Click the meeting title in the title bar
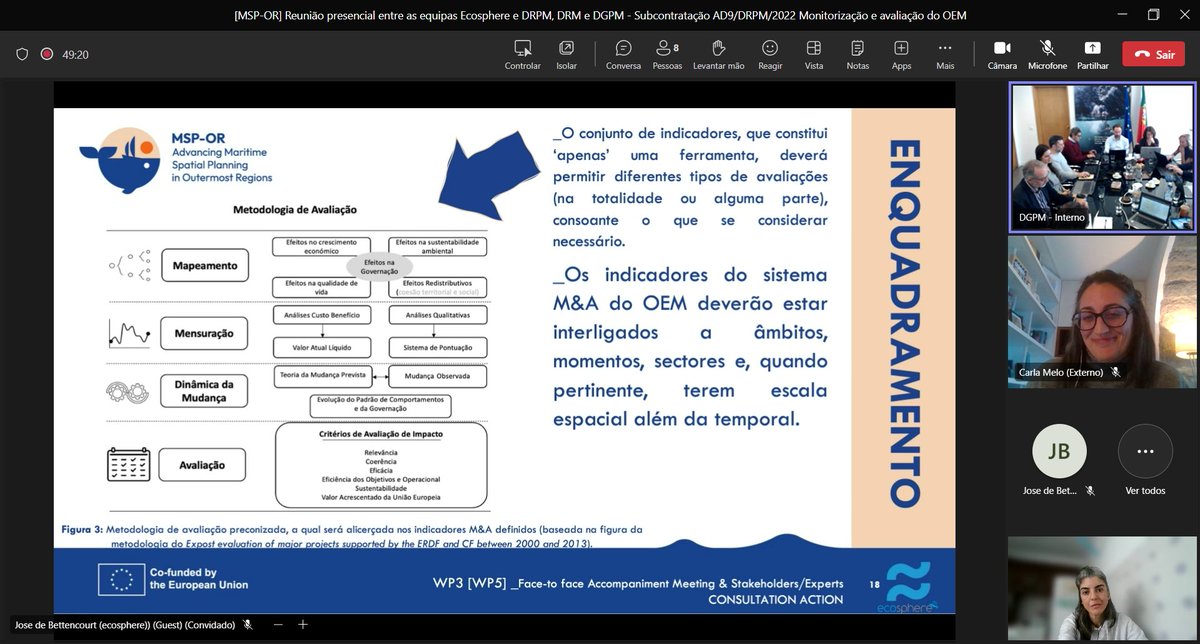Image resolution: width=1200 pixels, height=644 pixels. (600, 15)
